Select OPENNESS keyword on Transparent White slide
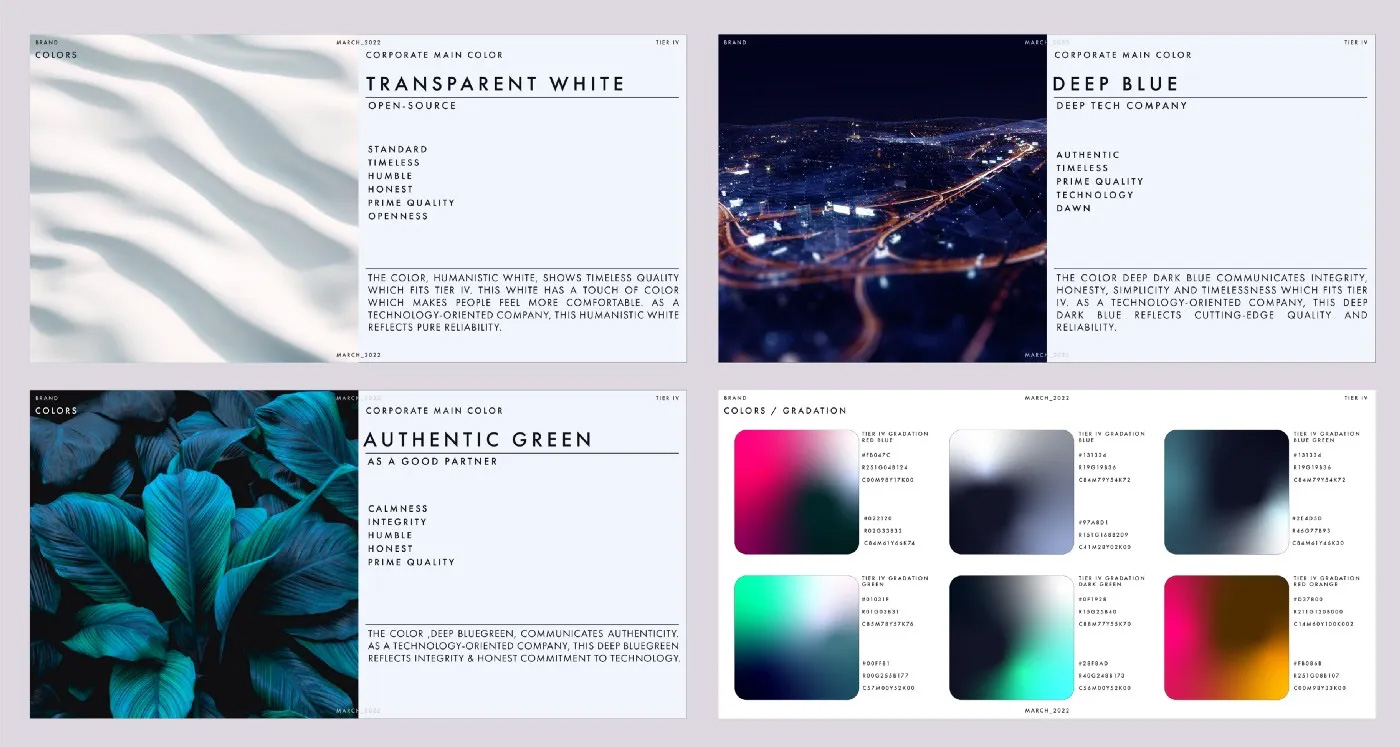 tap(398, 216)
